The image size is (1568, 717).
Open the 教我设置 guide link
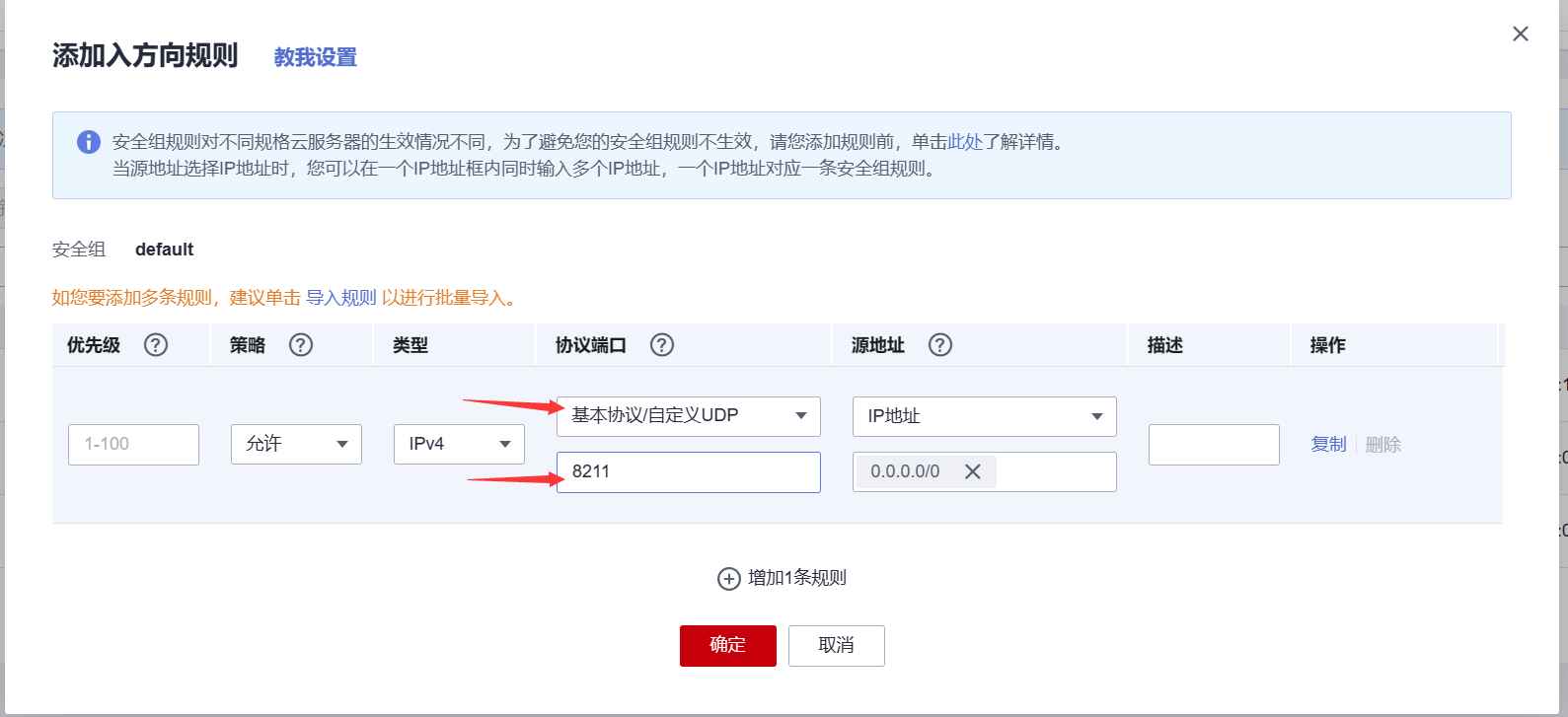[315, 57]
